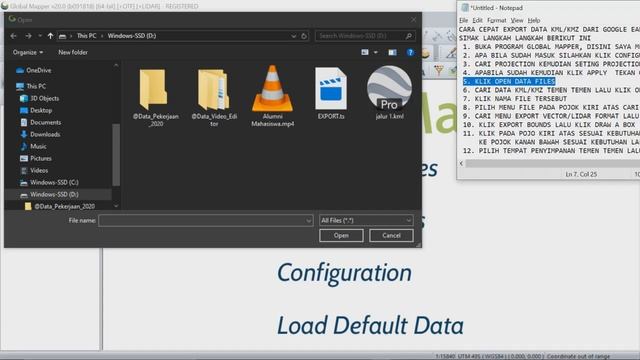This screenshot has width=640, height=360.
Task: Expand the address bar history dropdown
Action: click(x=293, y=36)
